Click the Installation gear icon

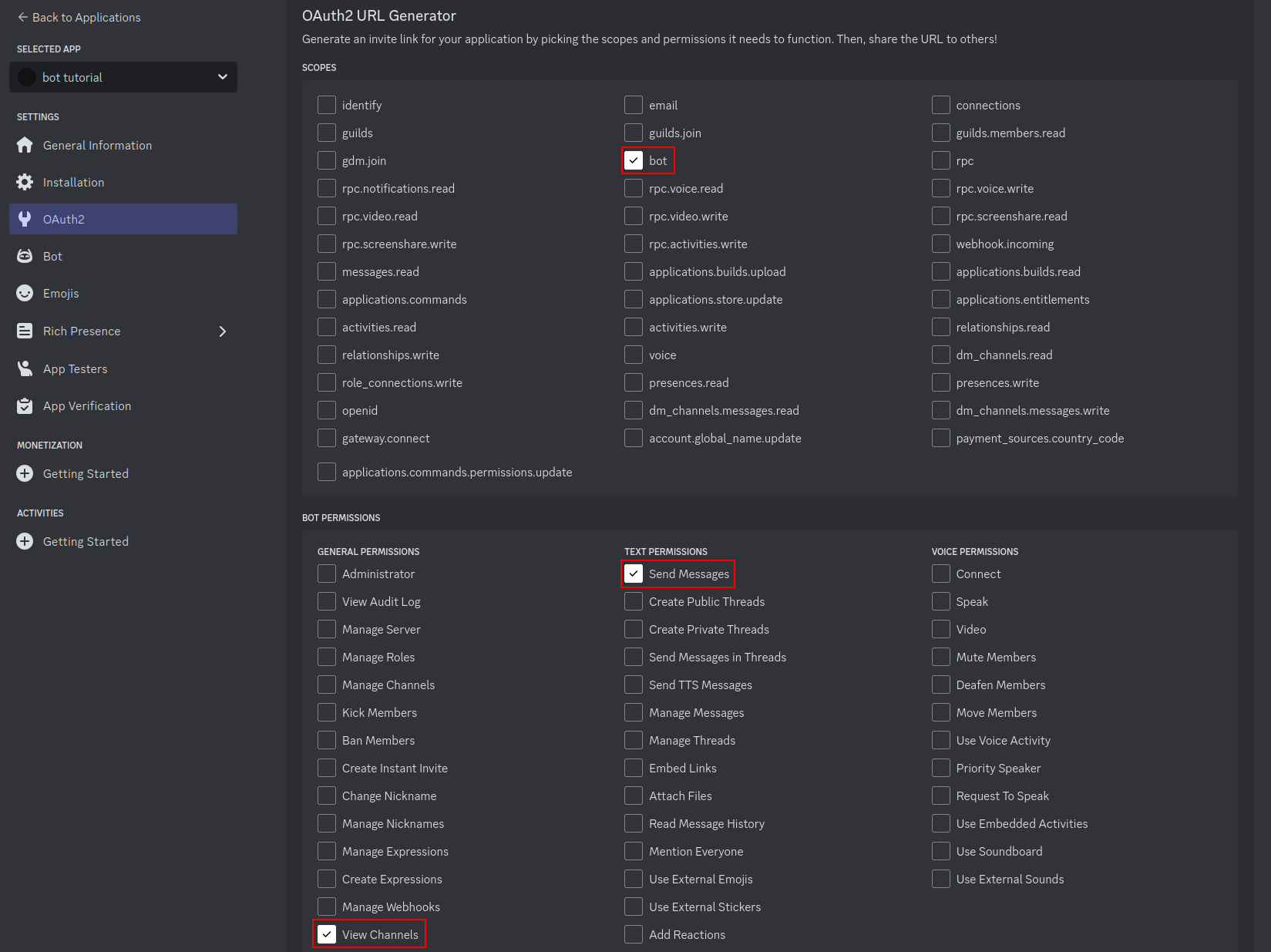pyautogui.click(x=25, y=182)
